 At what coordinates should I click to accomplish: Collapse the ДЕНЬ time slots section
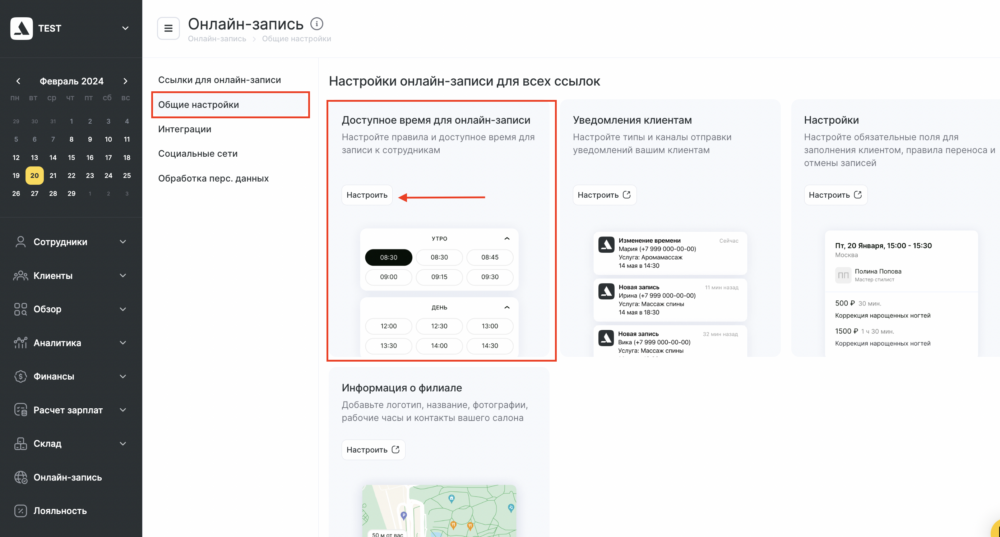click(507, 307)
